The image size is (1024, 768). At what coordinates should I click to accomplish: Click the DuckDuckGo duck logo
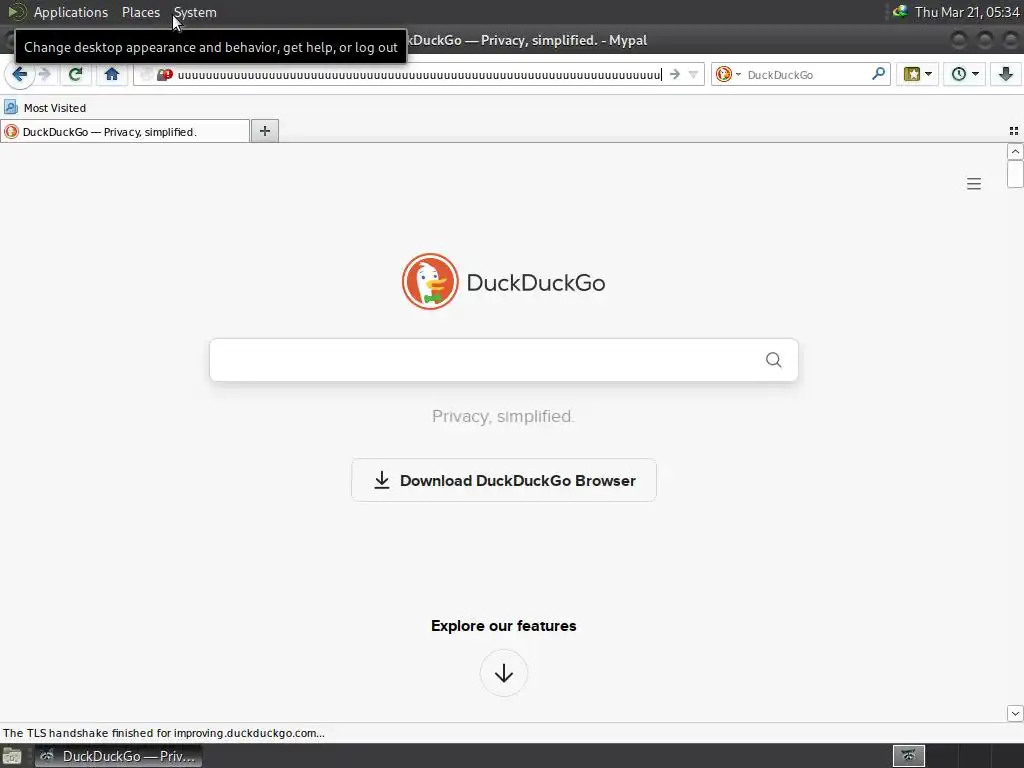tap(430, 281)
